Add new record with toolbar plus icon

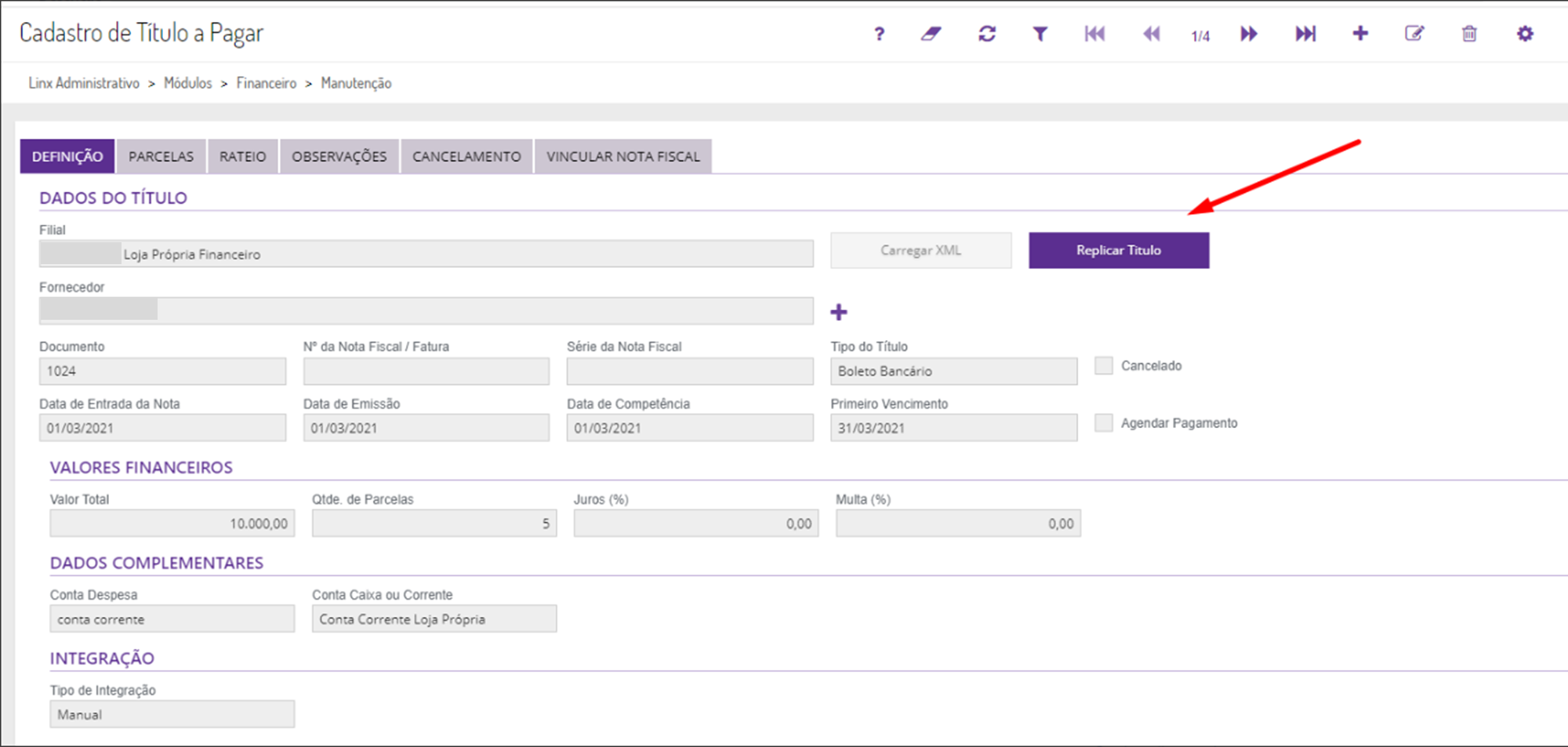[x=1360, y=34]
